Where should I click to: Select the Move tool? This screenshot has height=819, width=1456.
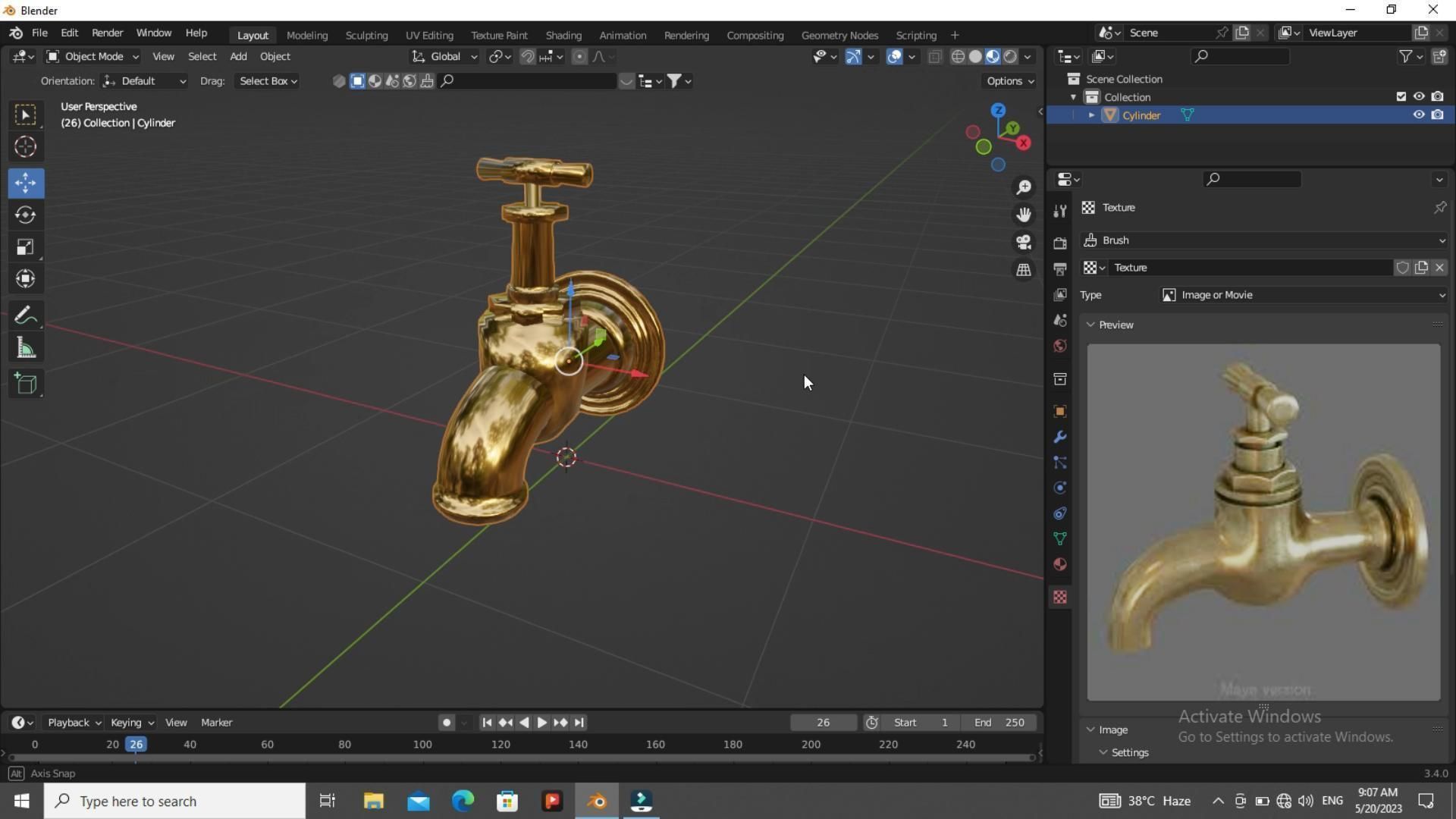pyautogui.click(x=26, y=183)
